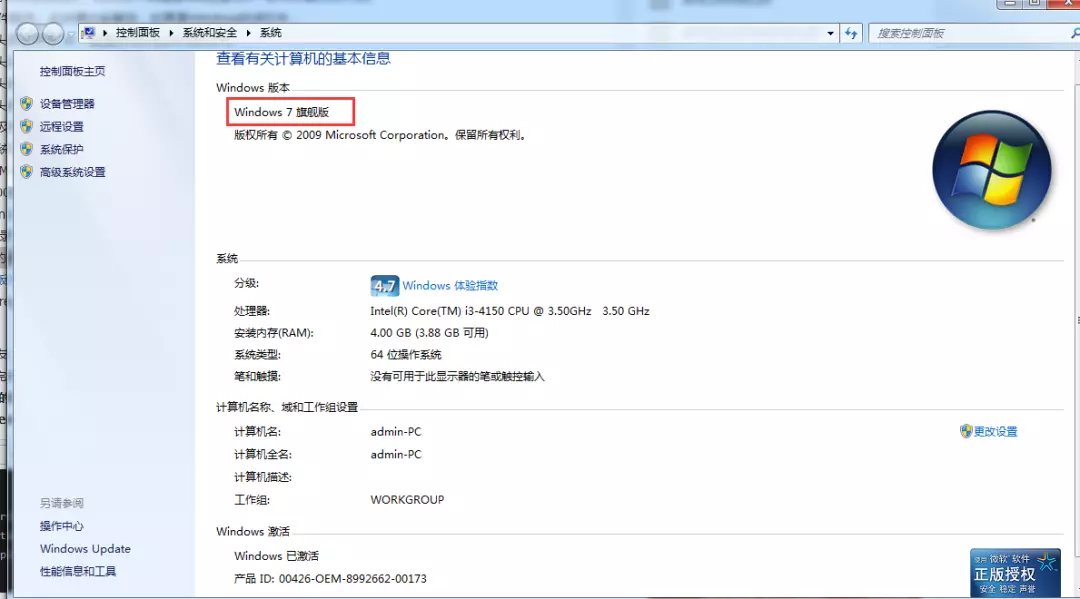Click the forward navigation arrow button
The image size is (1080, 599).
click(x=53, y=33)
